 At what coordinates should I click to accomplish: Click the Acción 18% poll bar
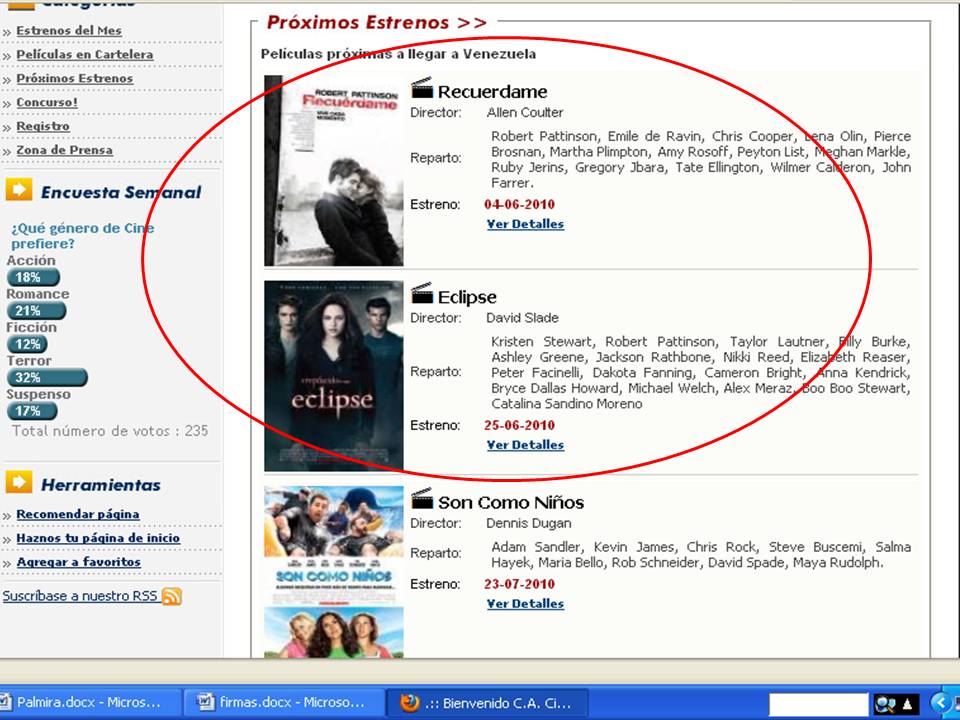[33, 277]
